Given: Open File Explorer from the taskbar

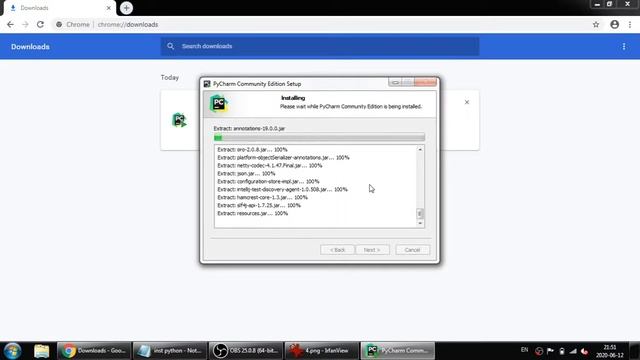Looking at the screenshot, I should (41, 351).
